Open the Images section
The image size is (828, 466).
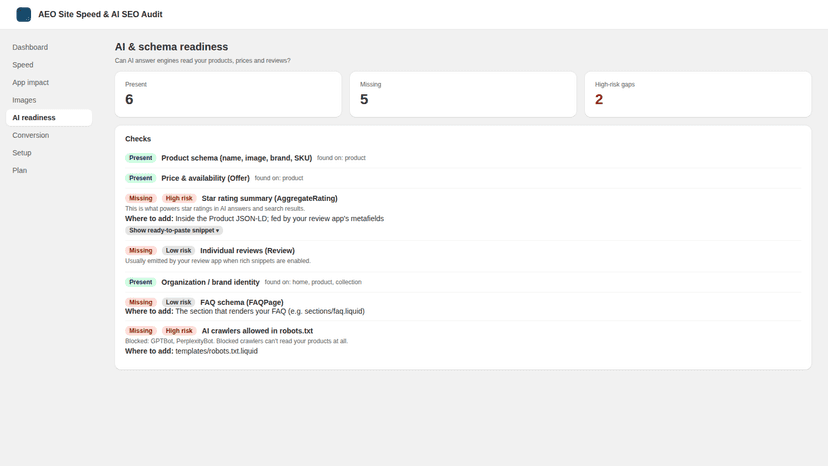[24, 100]
